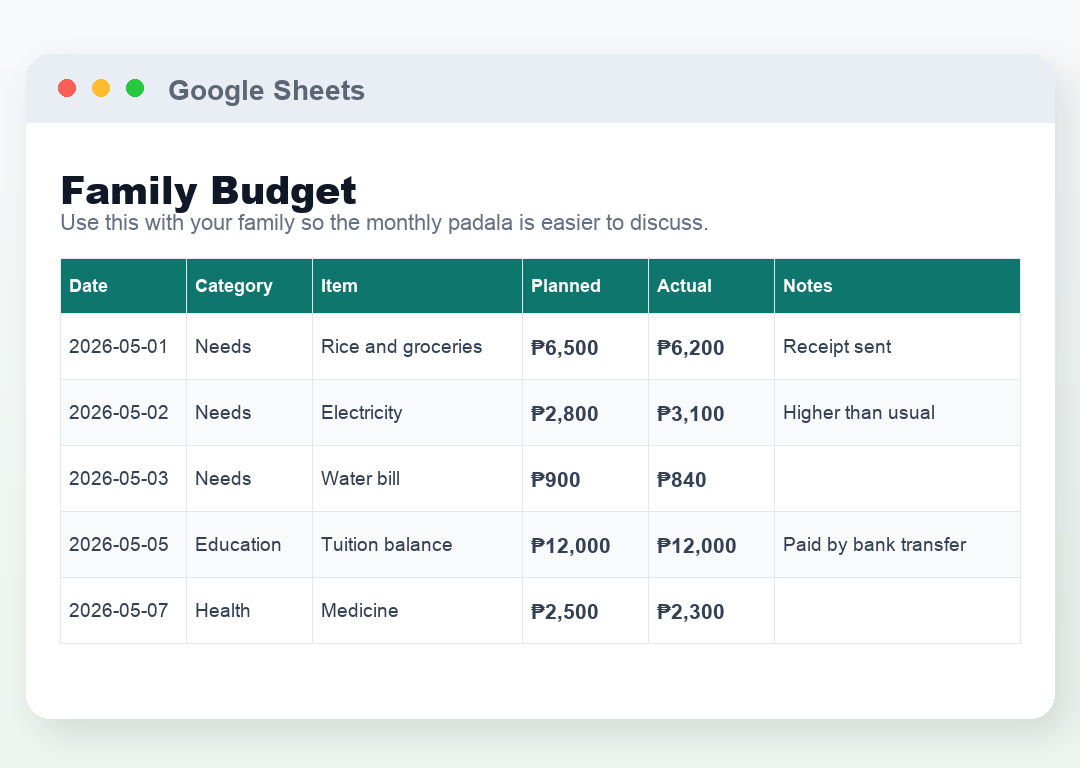Click the green maximize window button
Viewport: 1080px width, 768px height.
tap(135, 88)
